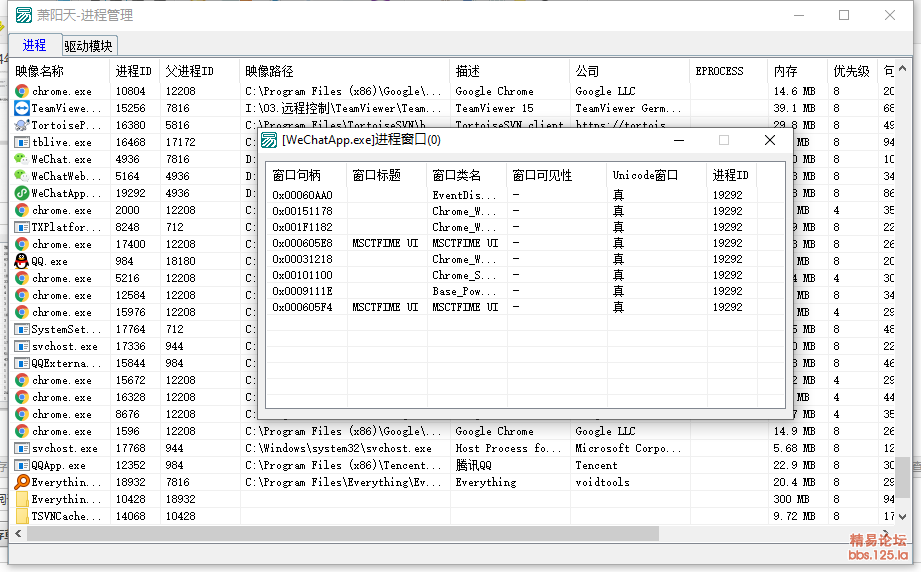Screen dimensions: 921x572
Task: Sort by 映像名称 column header
Action: [x=40, y=71]
